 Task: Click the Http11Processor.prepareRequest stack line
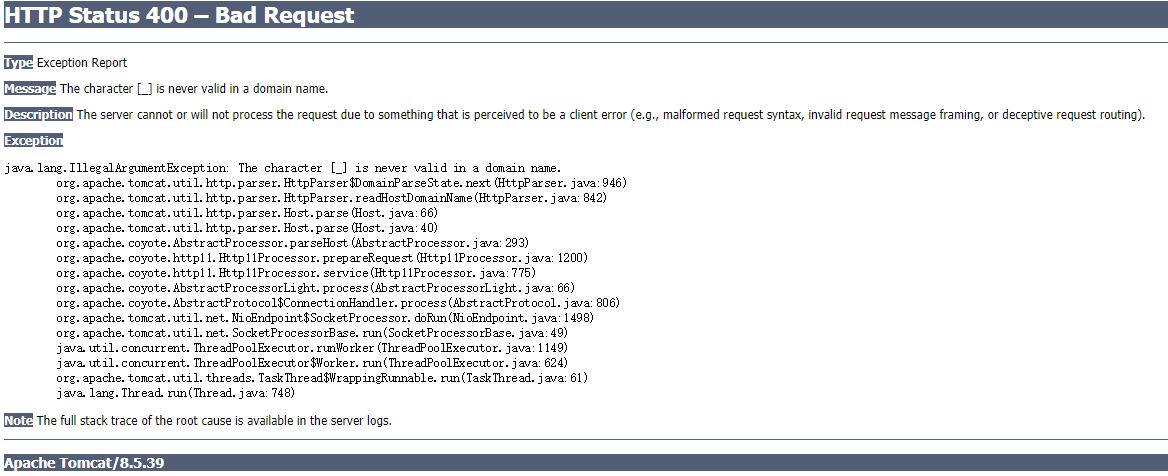click(322, 258)
